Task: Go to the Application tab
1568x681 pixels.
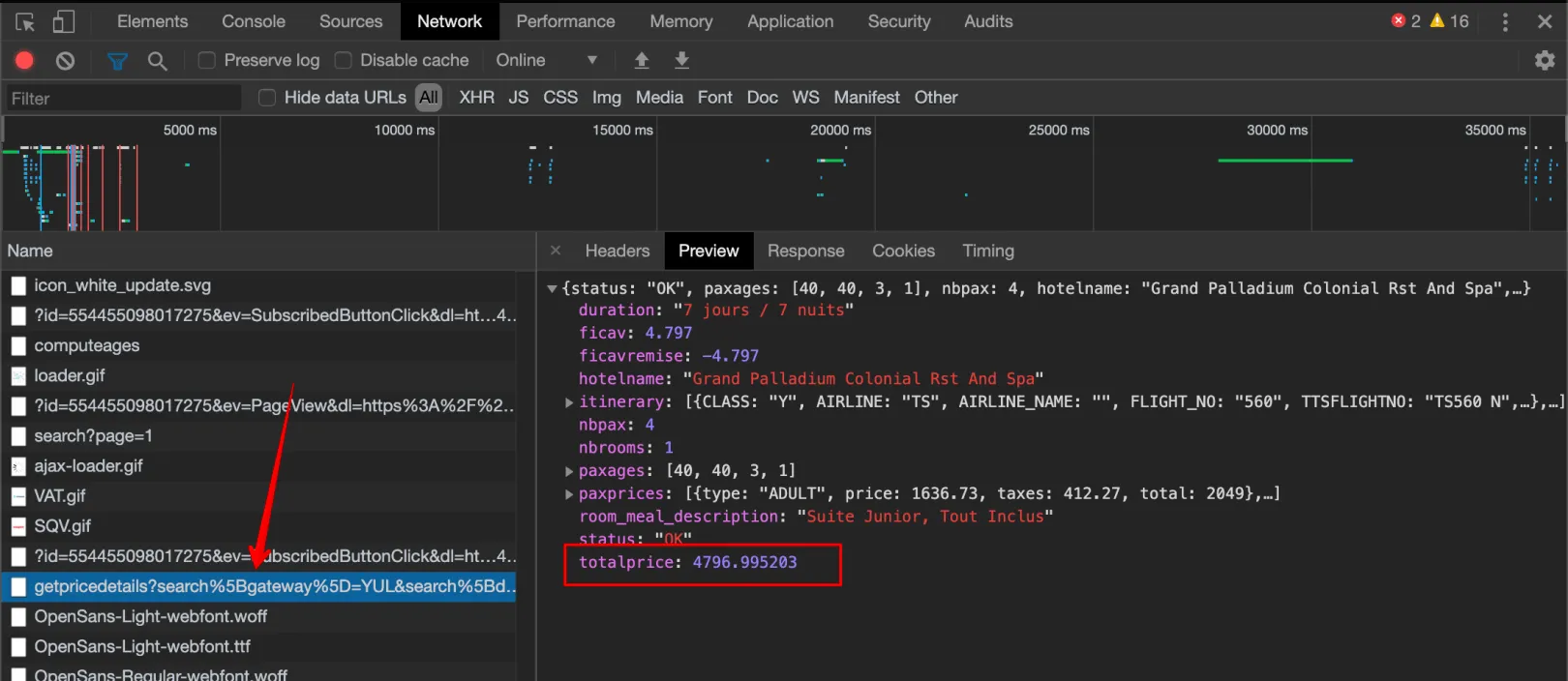Action: (790, 21)
